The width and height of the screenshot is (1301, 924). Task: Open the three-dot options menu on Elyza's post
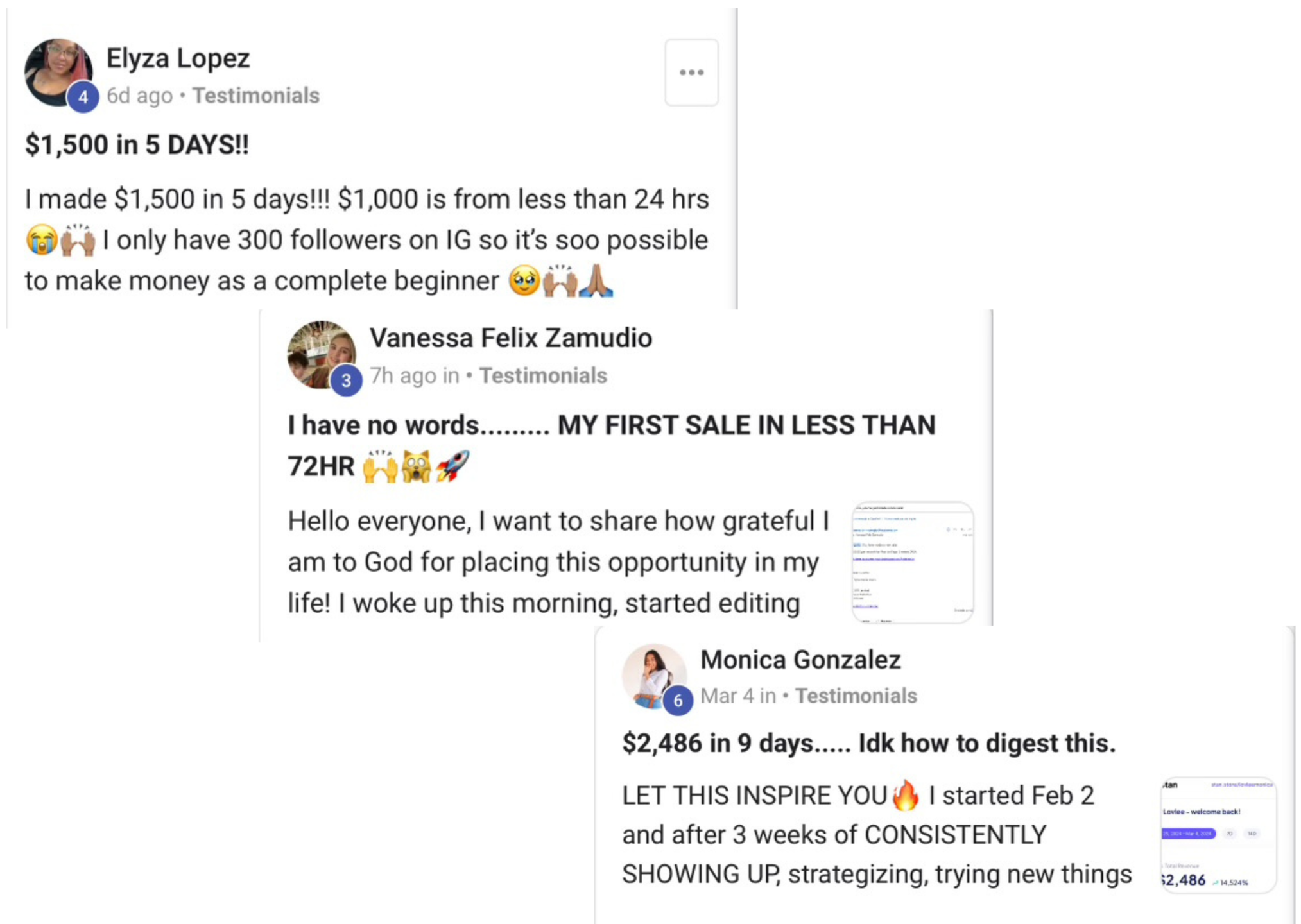tap(691, 73)
